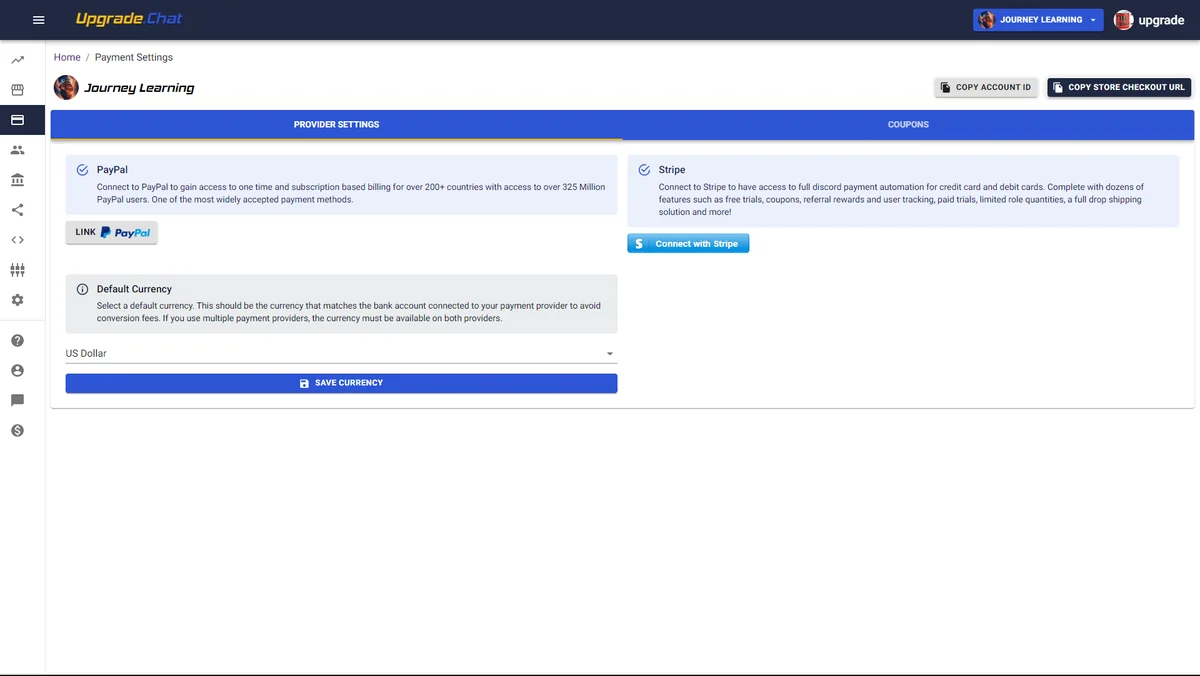Open the code brackets icon in sidebar

(17, 240)
